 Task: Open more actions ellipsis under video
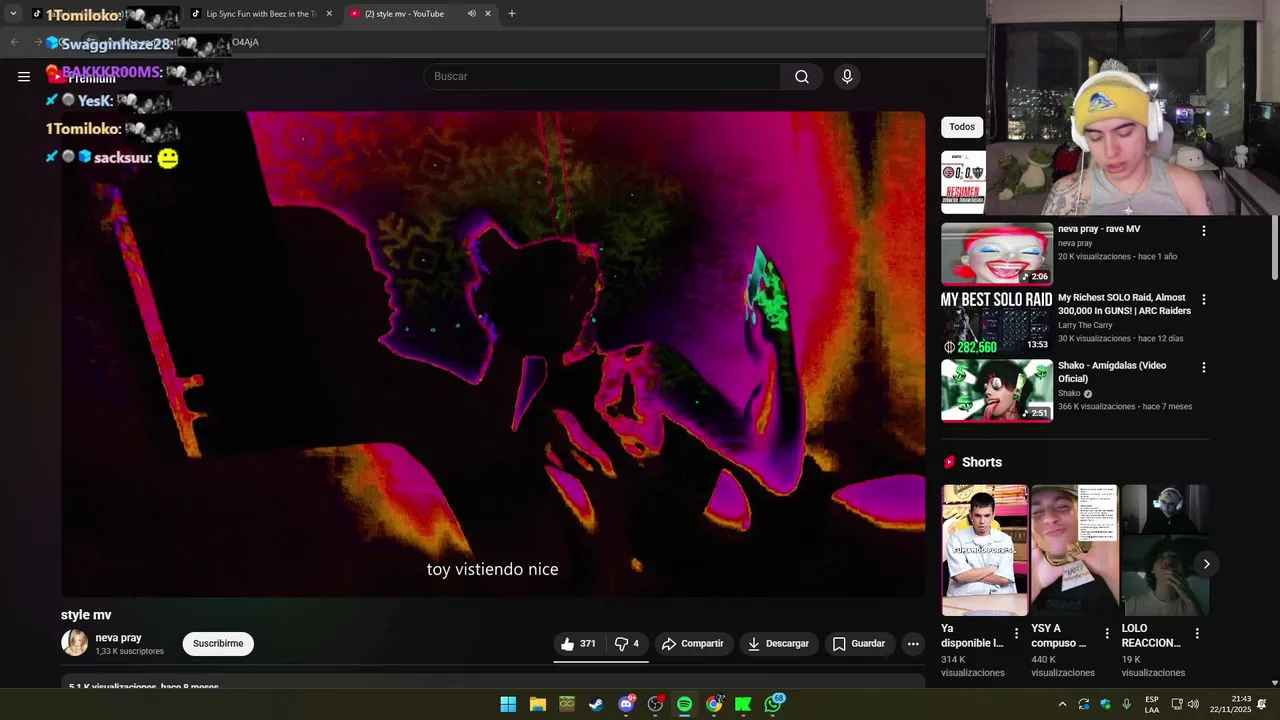pos(913,644)
